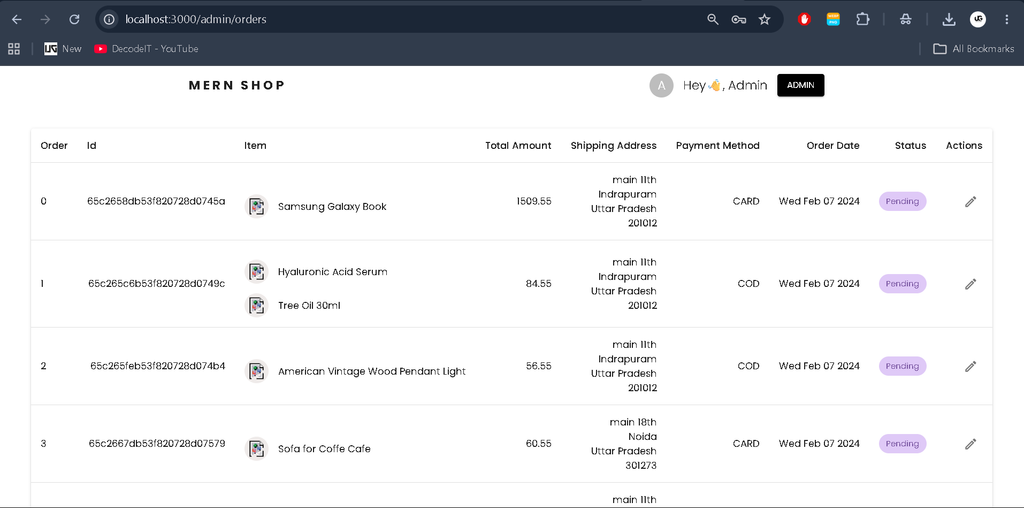Reload the page with the refresh icon

click(x=74, y=20)
